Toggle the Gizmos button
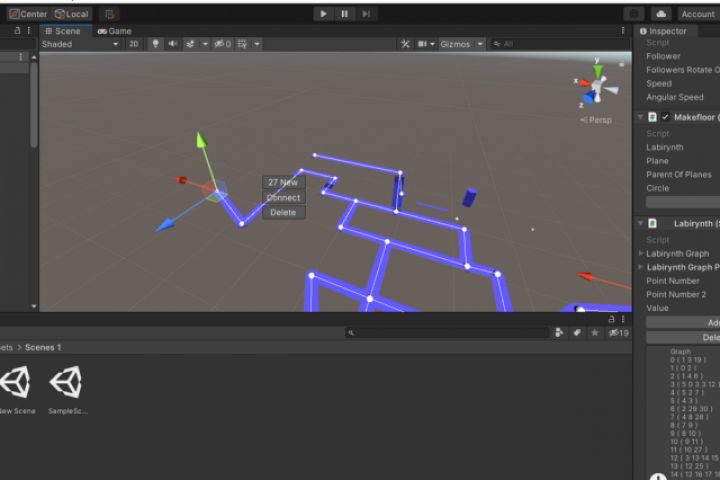 (455, 44)
